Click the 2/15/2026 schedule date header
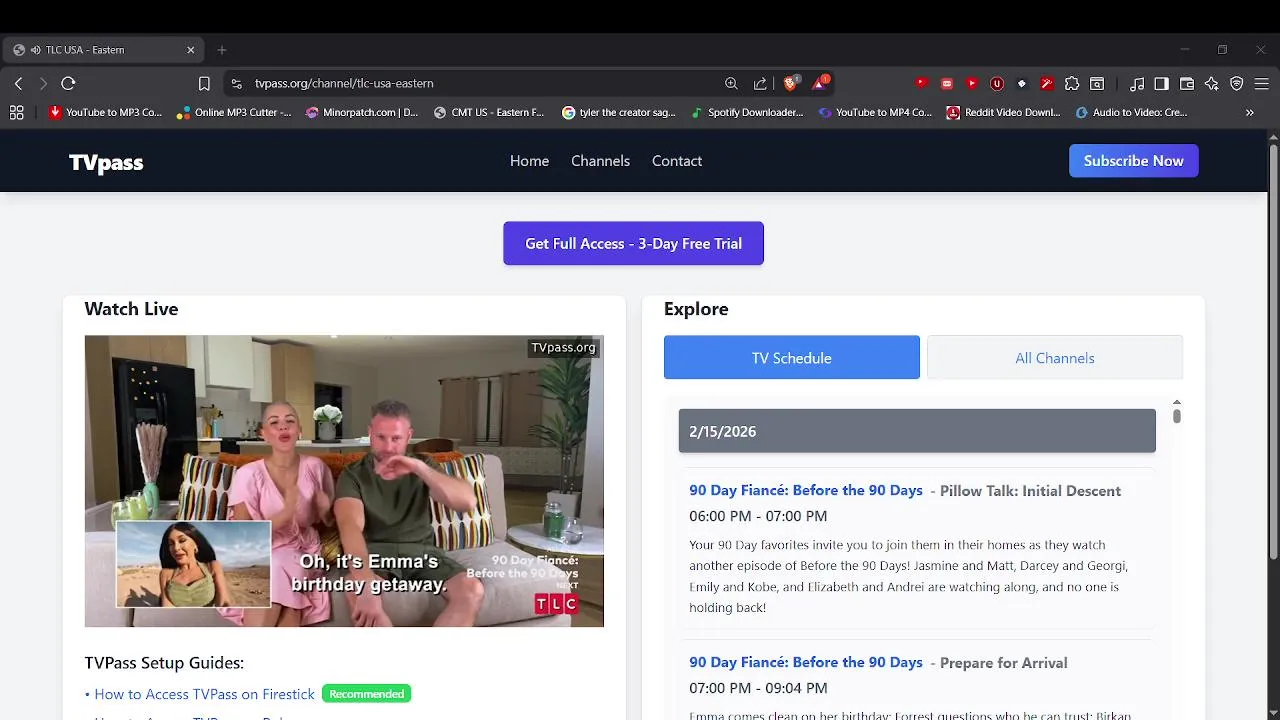 (917, 431)
